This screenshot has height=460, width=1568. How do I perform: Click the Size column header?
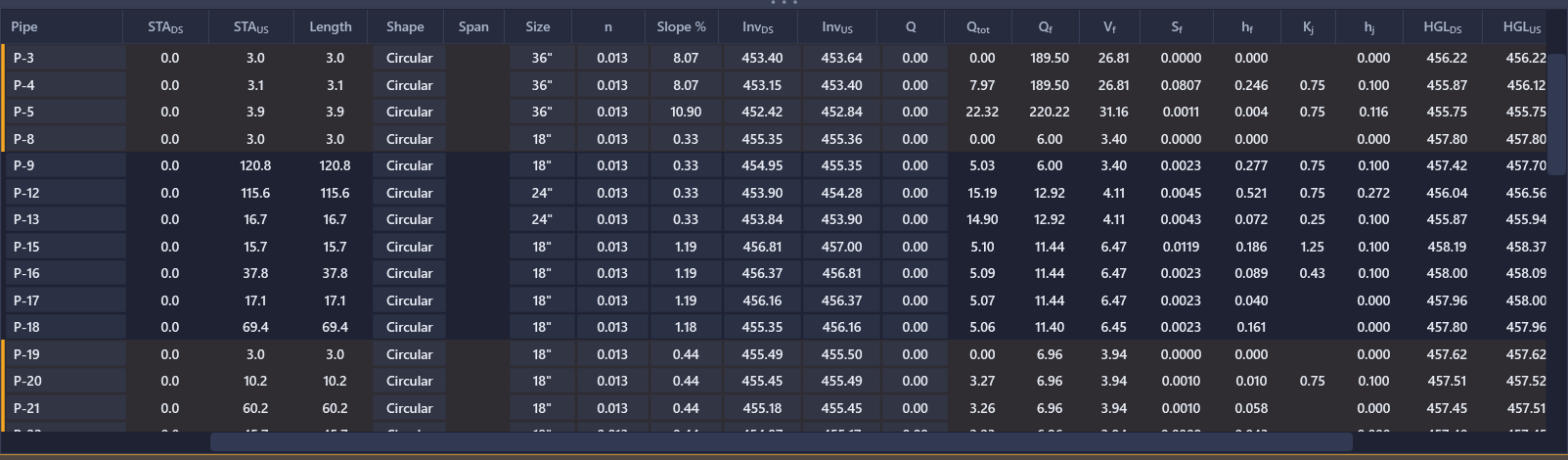pos(537,26)
